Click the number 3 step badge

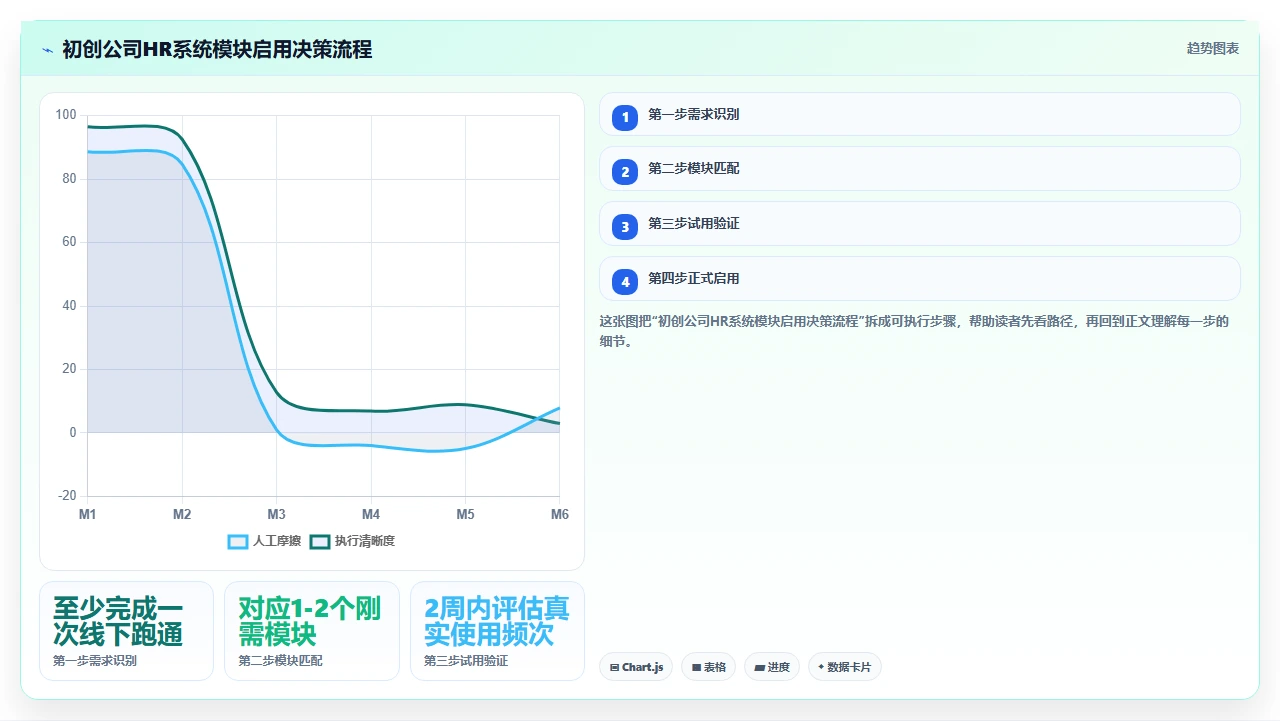pyautogui.click(x=625, y=226)
